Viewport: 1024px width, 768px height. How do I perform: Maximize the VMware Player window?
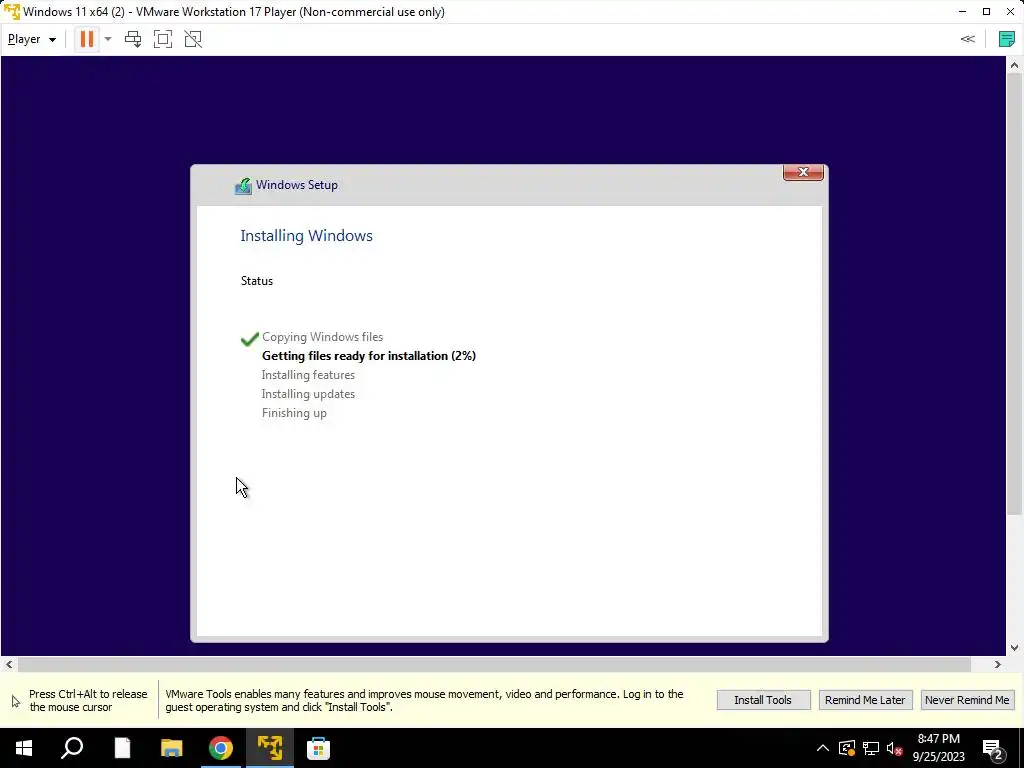986,12
